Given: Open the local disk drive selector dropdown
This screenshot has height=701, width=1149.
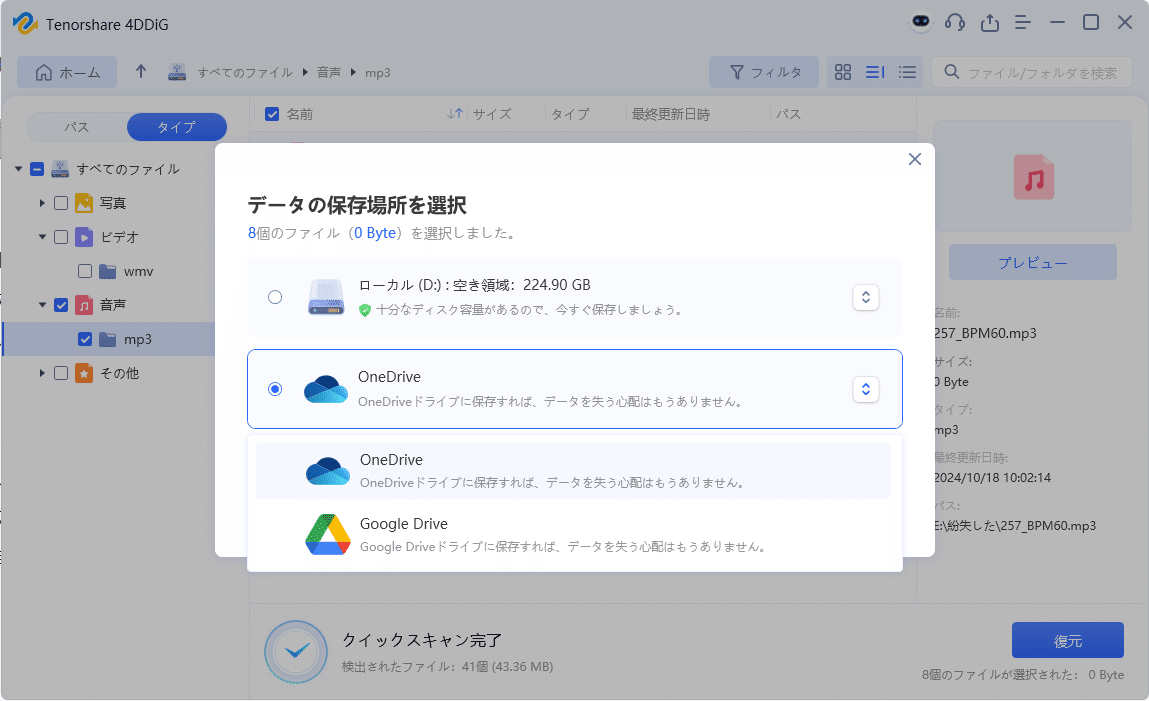Looking at the screenshot, I should pos(865,297).
